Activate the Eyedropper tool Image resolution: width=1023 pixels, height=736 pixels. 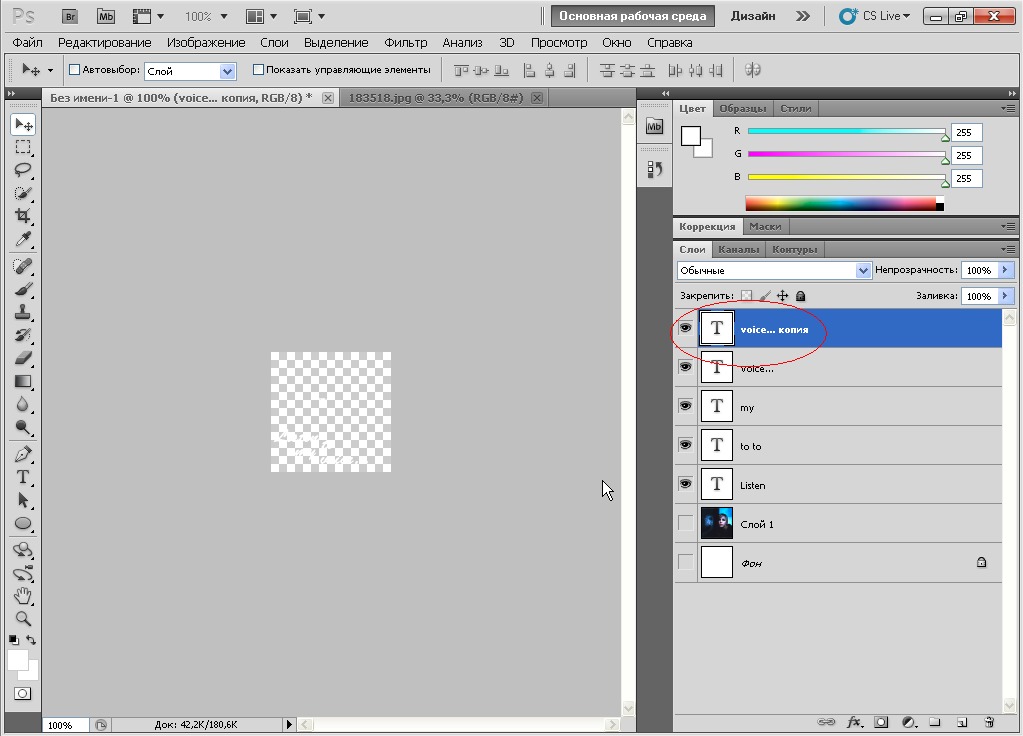[23, 239]
